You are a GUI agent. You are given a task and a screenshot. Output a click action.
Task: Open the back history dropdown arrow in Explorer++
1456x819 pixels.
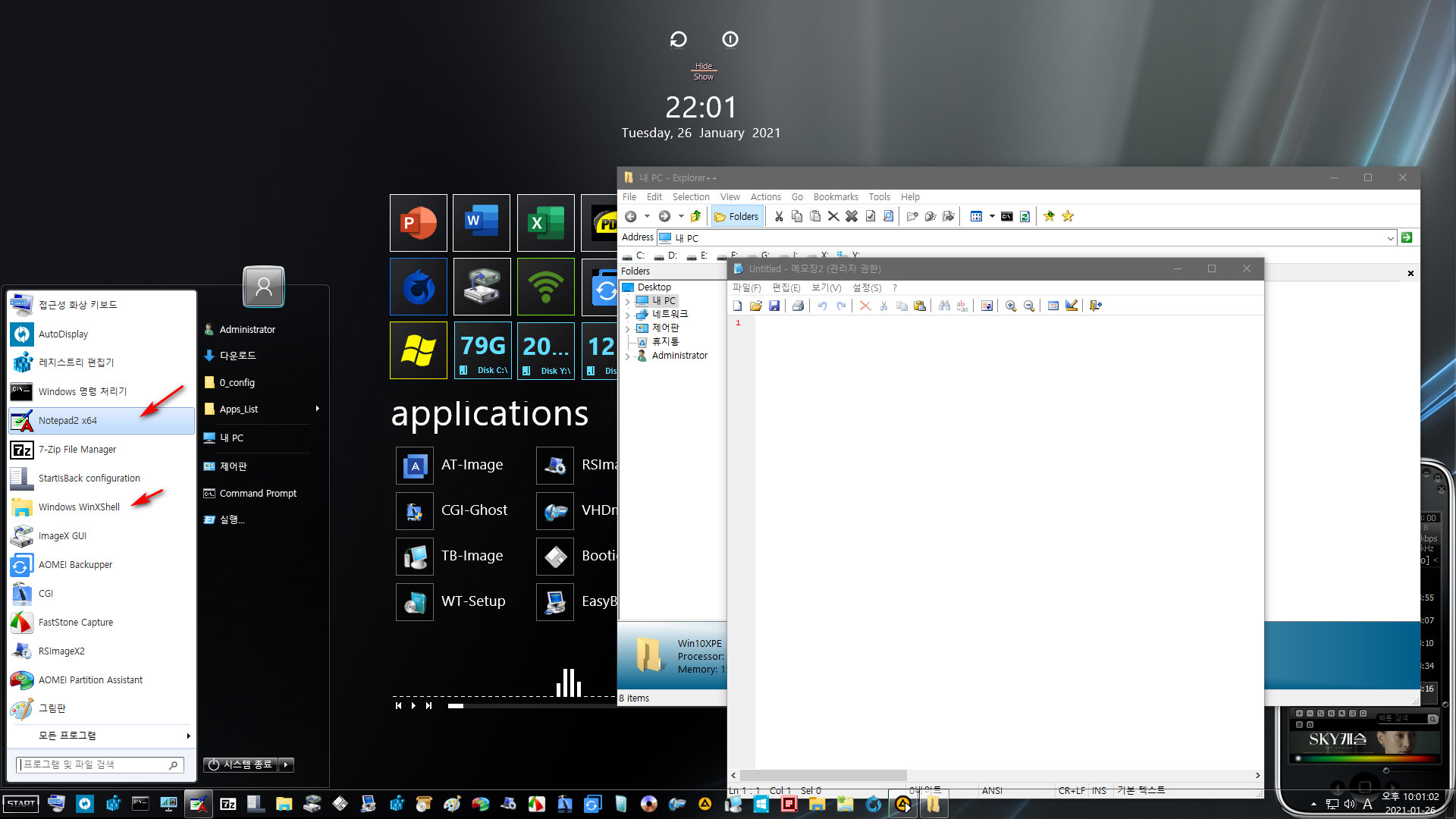click(647, 216)
